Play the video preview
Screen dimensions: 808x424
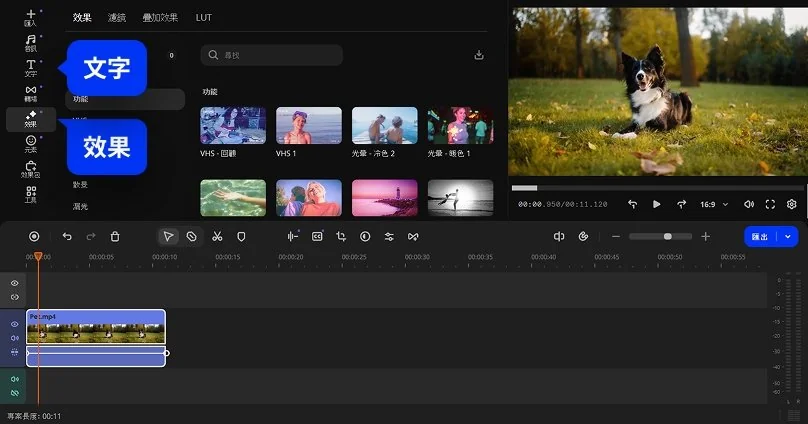point(657,204)
